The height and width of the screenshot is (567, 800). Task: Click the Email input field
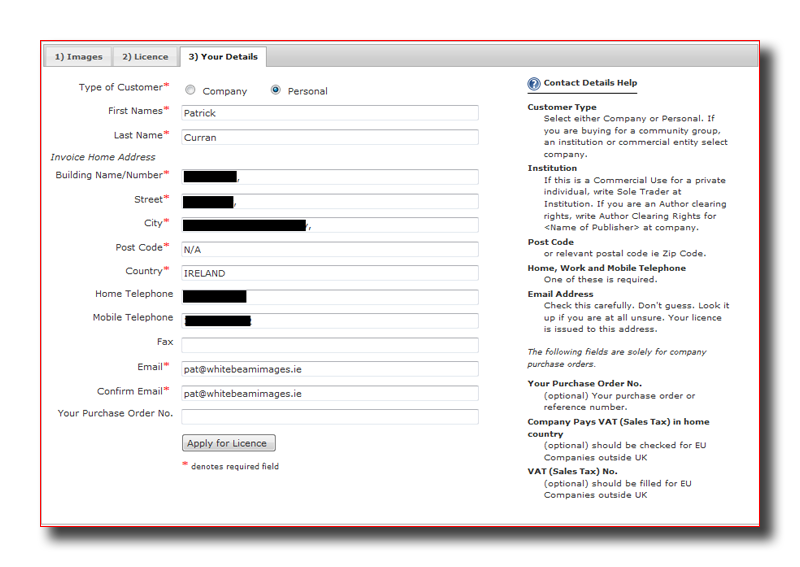(x=329, y=369)
